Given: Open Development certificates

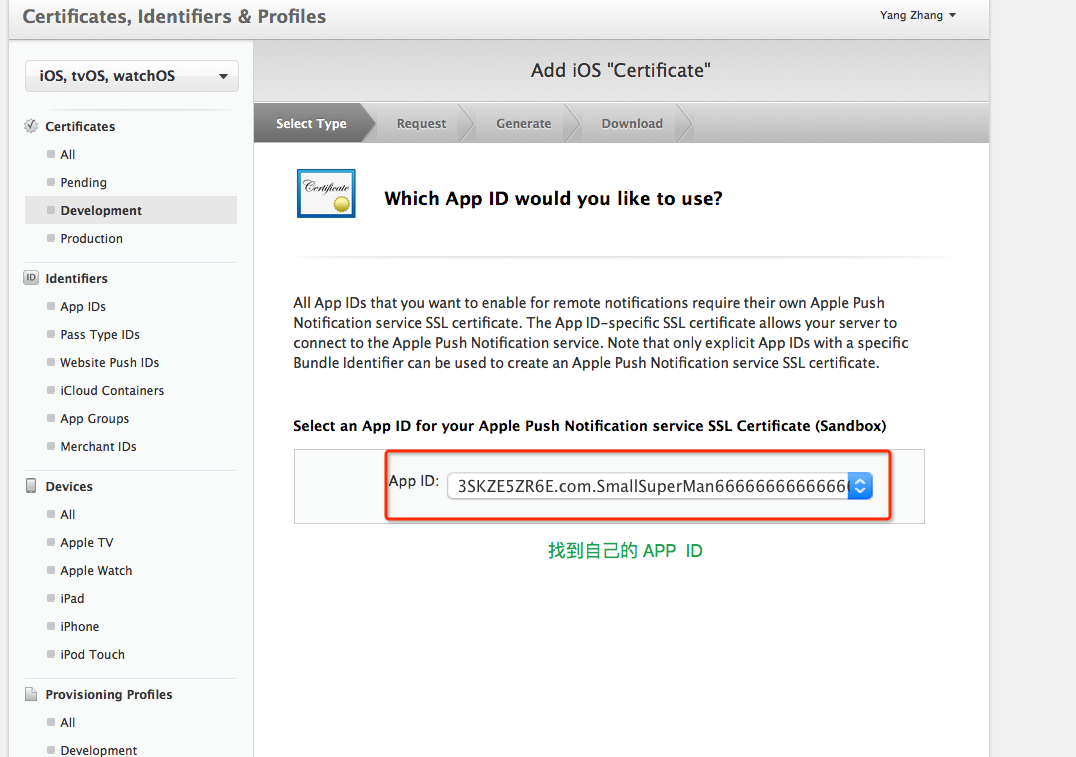Looking at the screenshot, I should (x=130, y=210).
